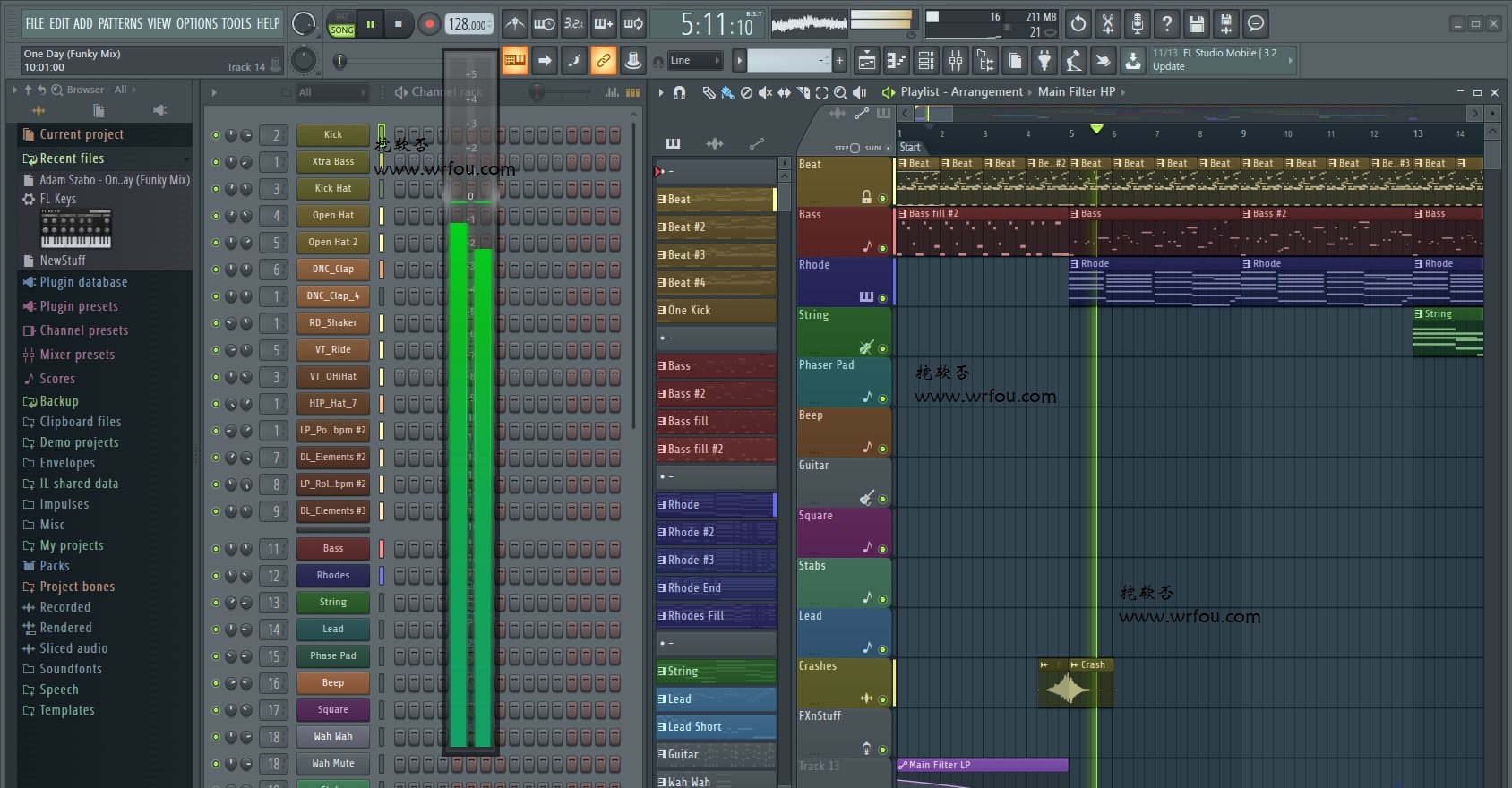The height and width of the screenshot is (788, 1512).
Task: Click the channel rack swing knob
Action: [x=536, y=91]
